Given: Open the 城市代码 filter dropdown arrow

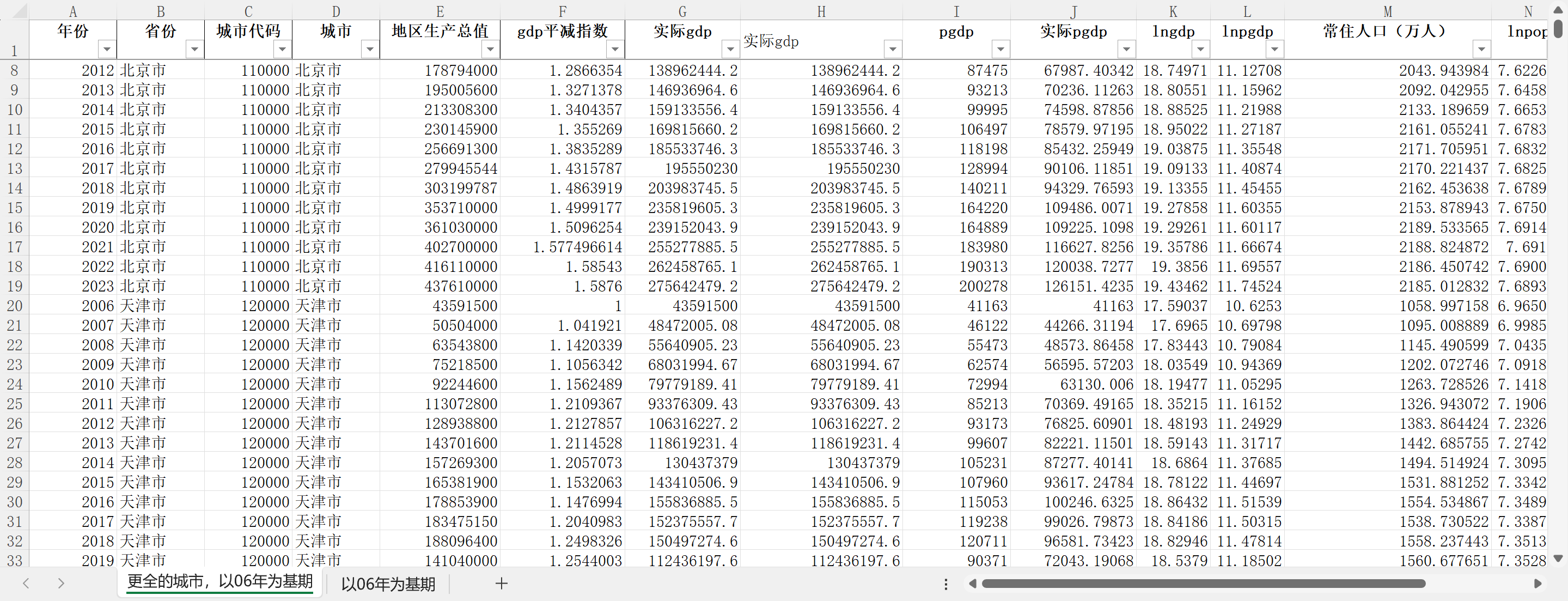Looking at the screenshot, I should (x=282, y=48).
